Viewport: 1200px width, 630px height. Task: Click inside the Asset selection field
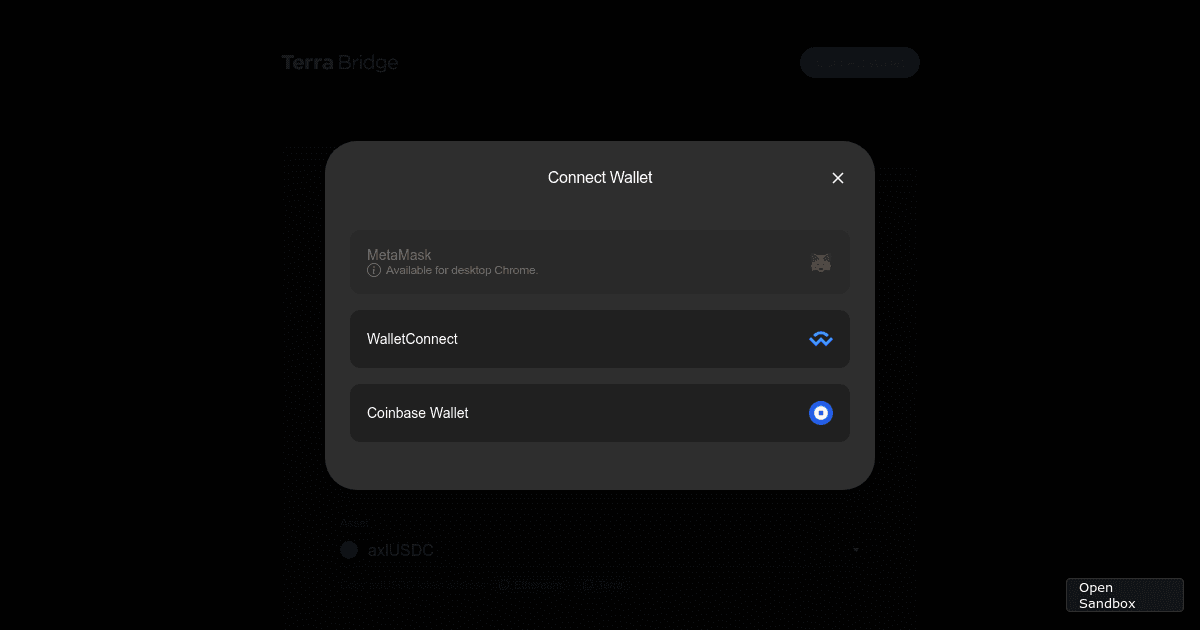pos(600,550)
